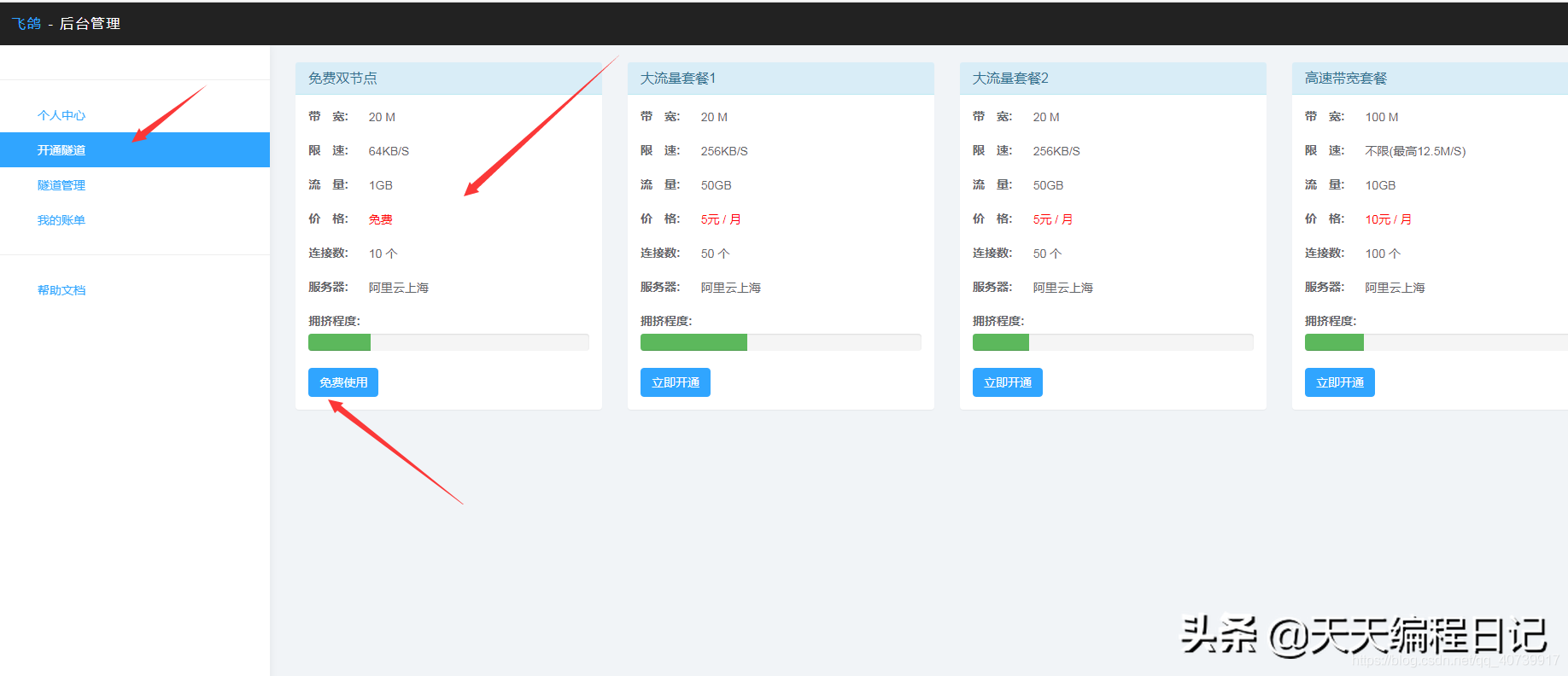
Task: Click 256KB/S in the 大流量套餐1 card
Action: click(724, 151)
